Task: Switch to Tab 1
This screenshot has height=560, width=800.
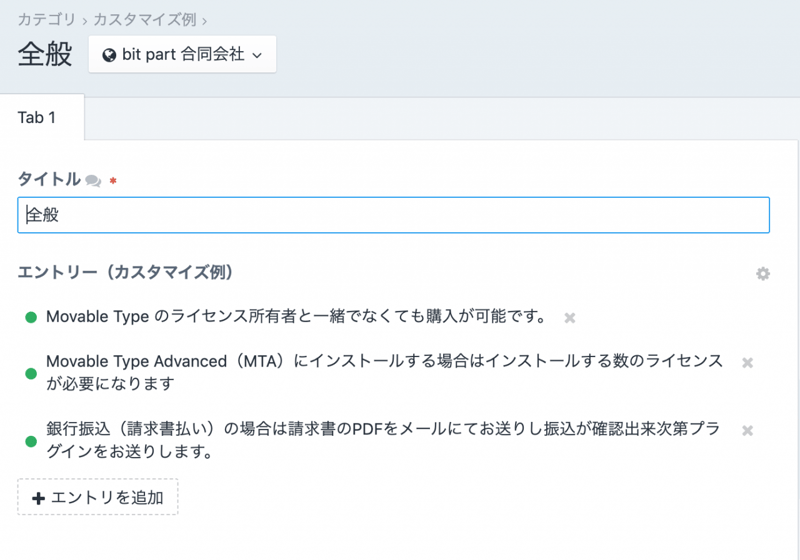Action: coord(37,118)
